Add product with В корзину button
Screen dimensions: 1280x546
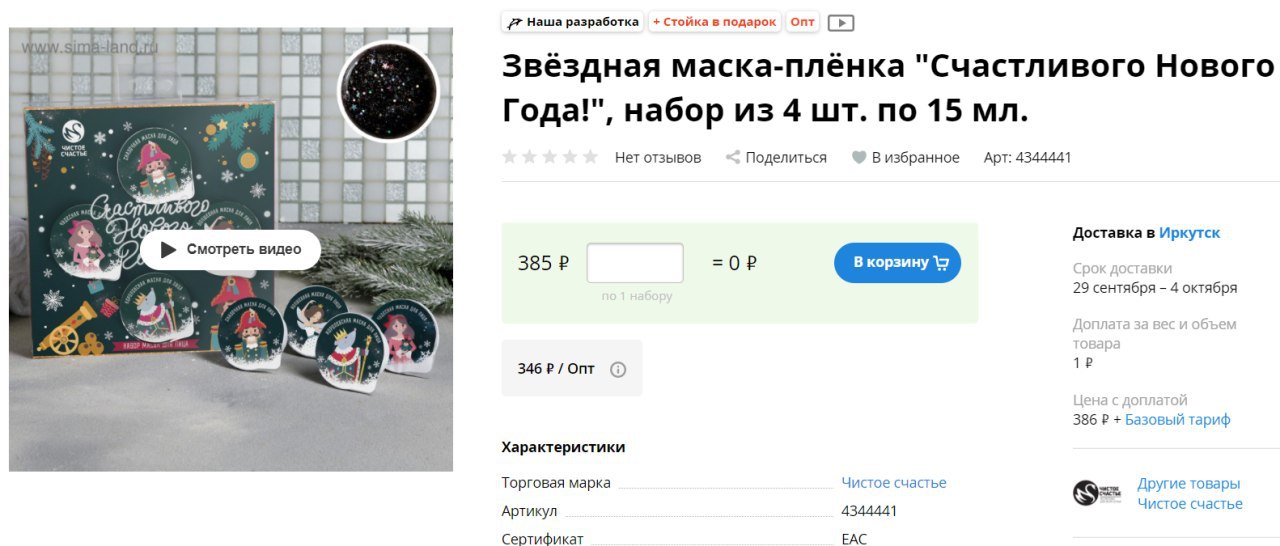(x=897, y=263)
